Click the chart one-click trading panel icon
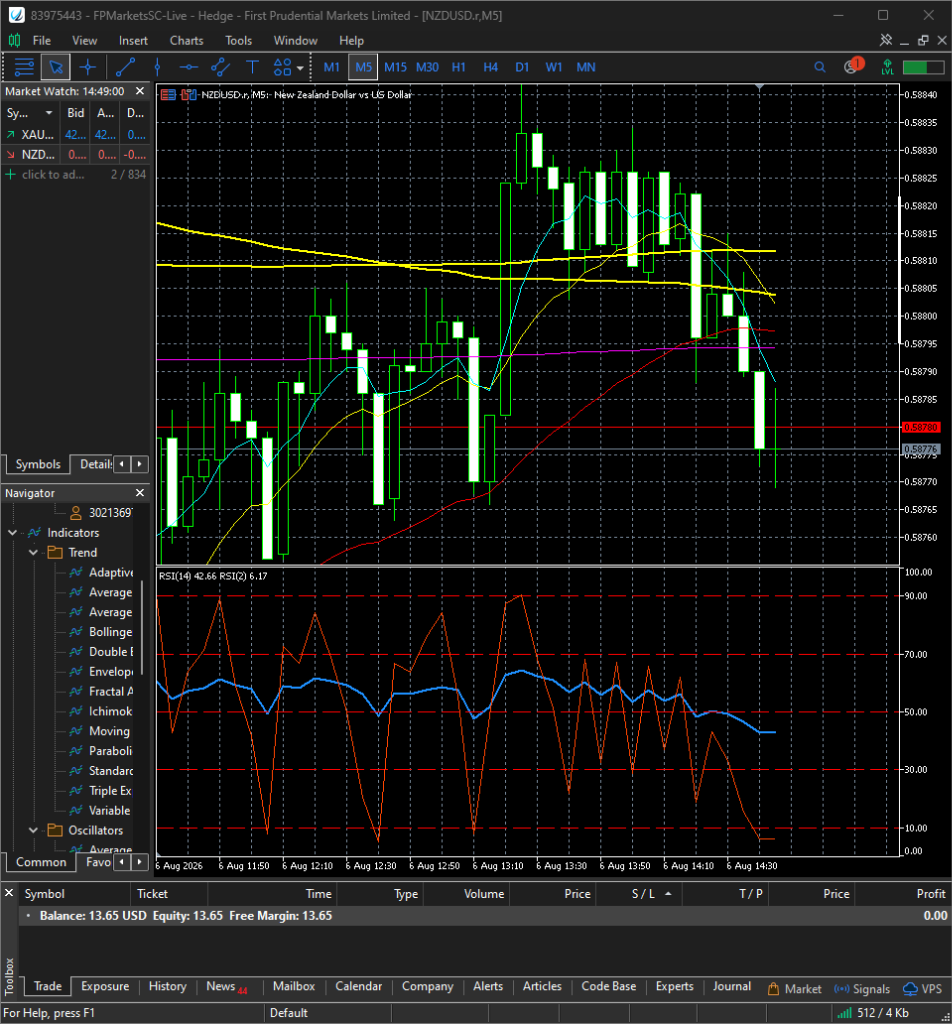 coord(168,95)
